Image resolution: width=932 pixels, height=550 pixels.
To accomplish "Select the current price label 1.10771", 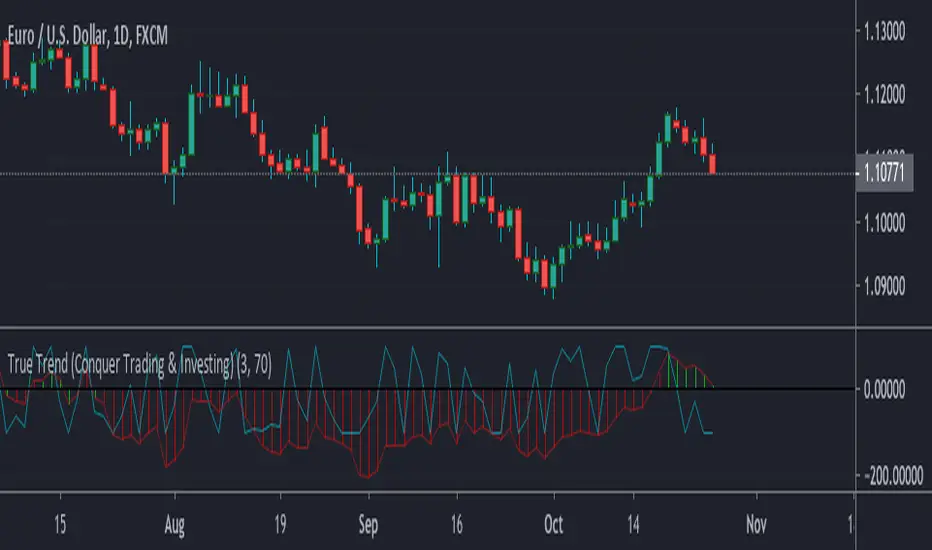I will [884, 173].
